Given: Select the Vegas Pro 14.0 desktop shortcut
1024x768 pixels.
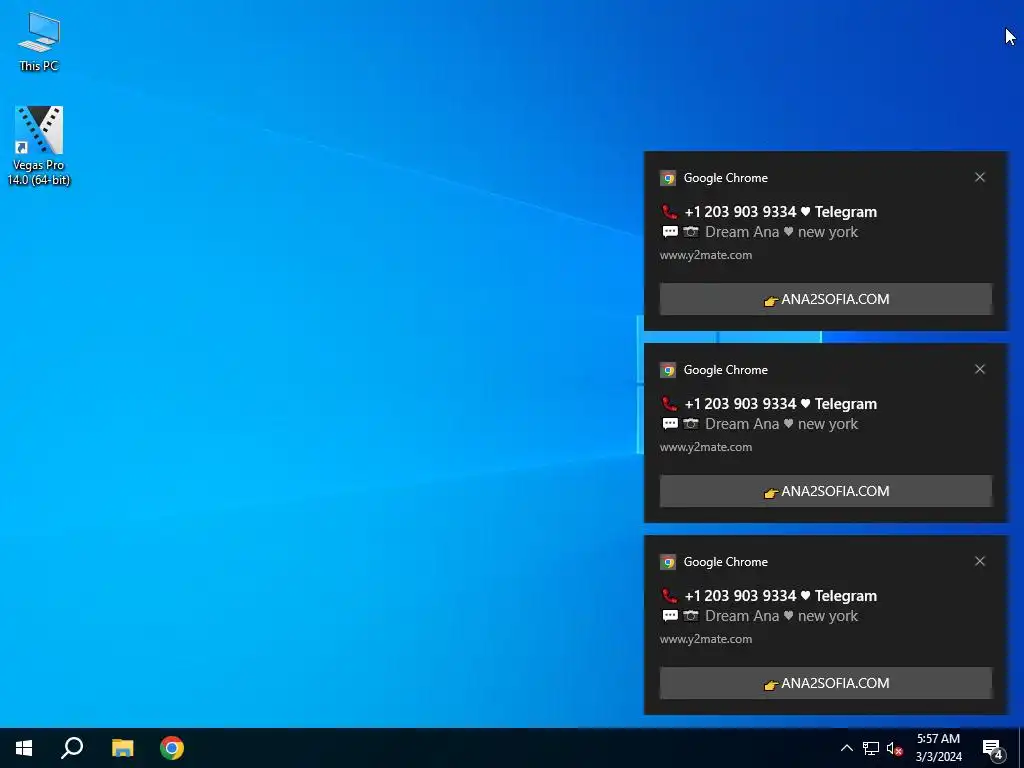Looking at the screenshot, I should (39, 146).
